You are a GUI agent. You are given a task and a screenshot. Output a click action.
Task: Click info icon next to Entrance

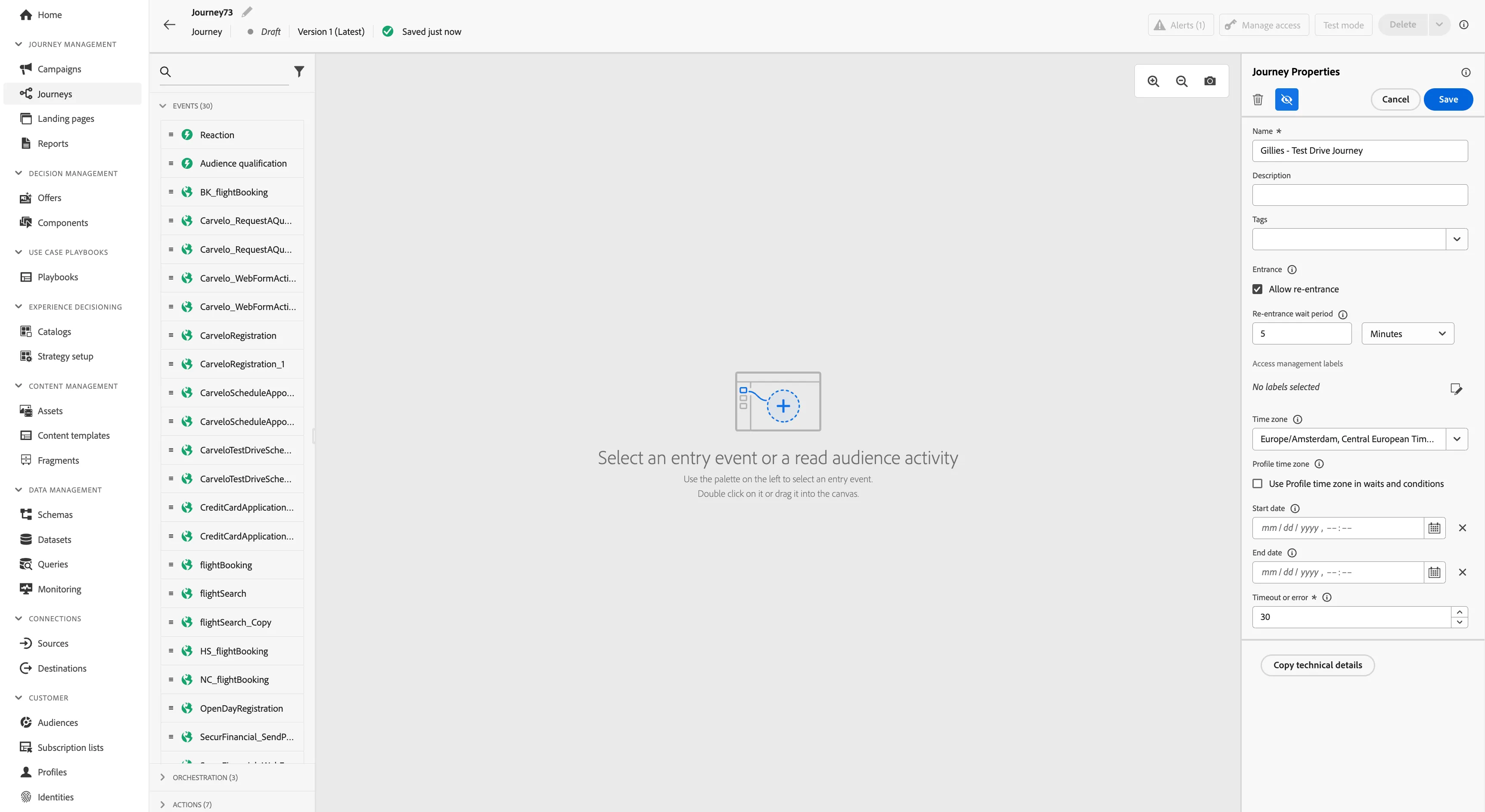point(1292,270)
